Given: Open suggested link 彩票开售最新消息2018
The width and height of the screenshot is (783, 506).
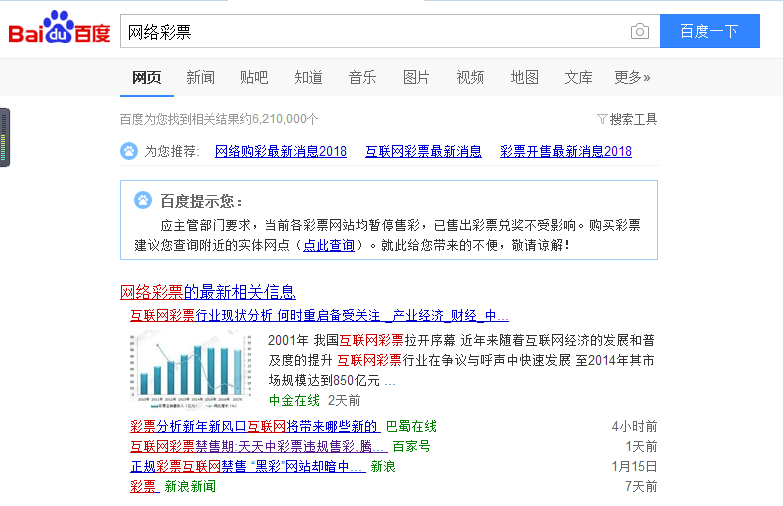Looking at the screenshot, I should 566,151.
